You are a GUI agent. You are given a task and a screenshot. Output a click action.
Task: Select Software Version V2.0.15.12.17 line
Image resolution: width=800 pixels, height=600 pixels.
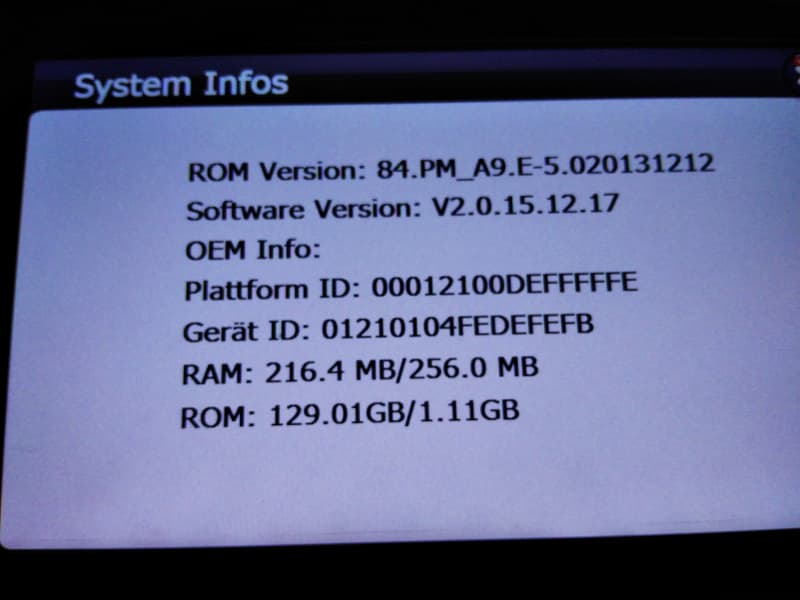(x=403, y=208)
